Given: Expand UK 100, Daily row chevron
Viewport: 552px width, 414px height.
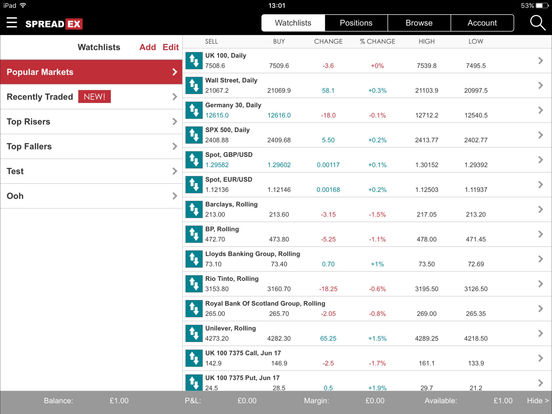Looking at the screenshot, I should [x=540, y=61].
